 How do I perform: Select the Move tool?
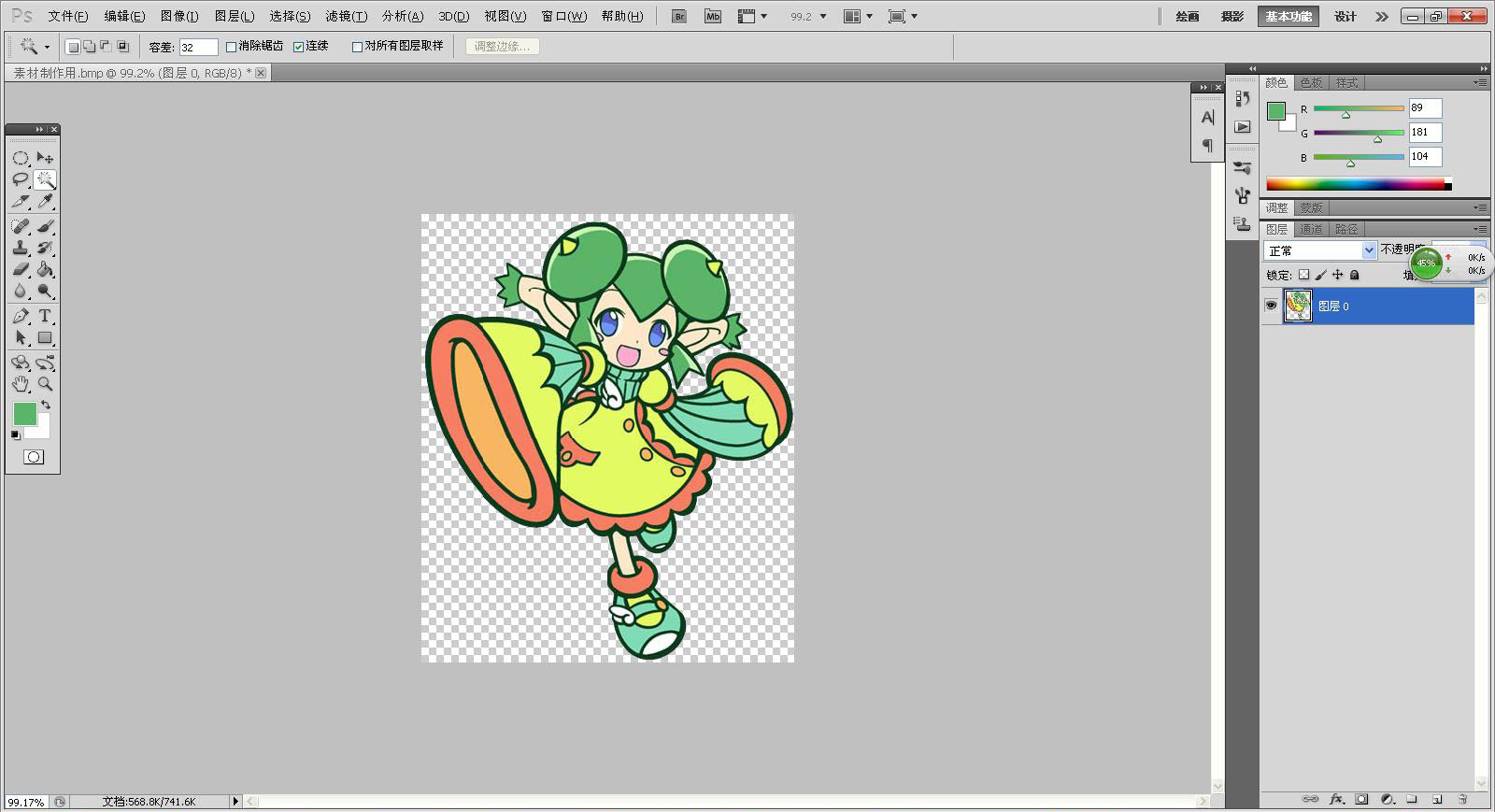tap(45, 158)
